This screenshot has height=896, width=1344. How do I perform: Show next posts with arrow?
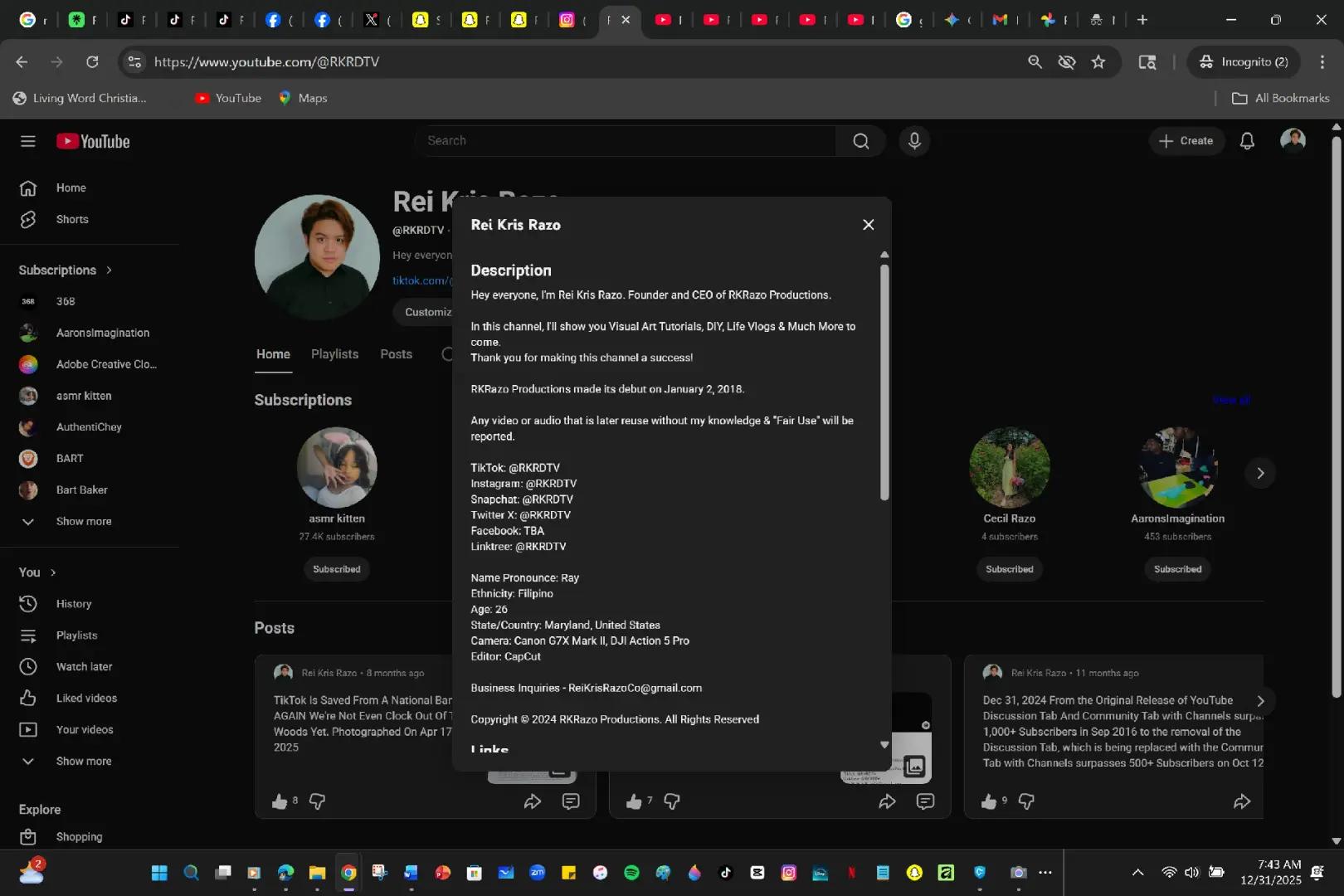(1260, 701)
